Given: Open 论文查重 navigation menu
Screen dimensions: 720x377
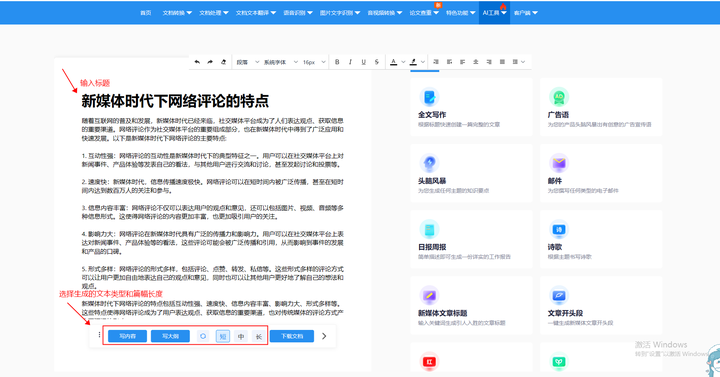Looking at the screenshot, I should coord(424,13).
